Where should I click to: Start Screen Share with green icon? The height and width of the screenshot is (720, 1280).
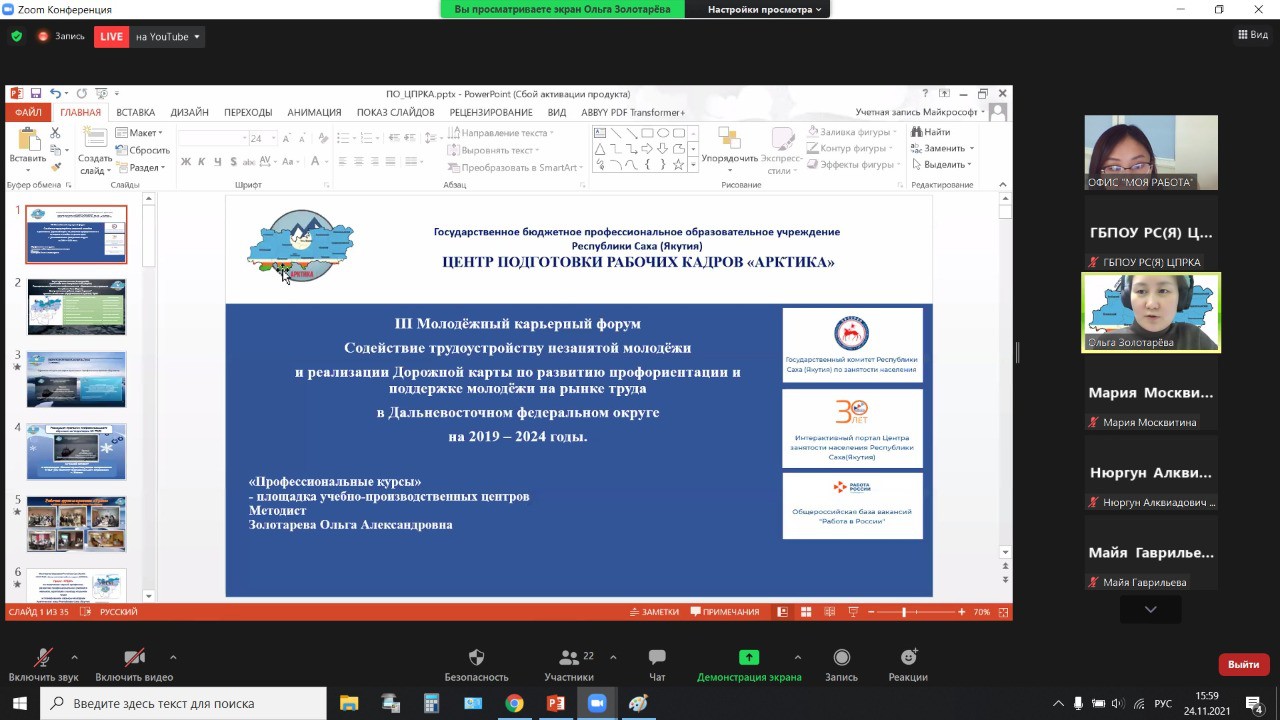(x=749, y=665)
